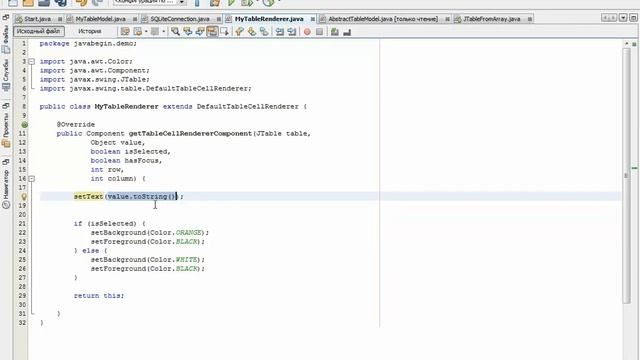The height and width of the screenshot is (360, 640).
Task: Go back using editor toolbar Back icon
Action: 138,31
